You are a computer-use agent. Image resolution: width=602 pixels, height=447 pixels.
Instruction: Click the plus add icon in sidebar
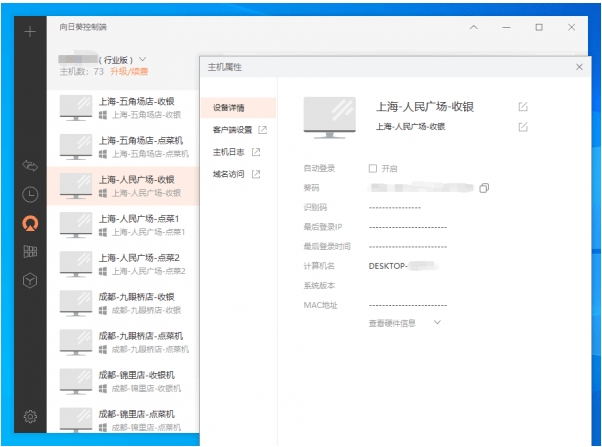coord(30,31)
